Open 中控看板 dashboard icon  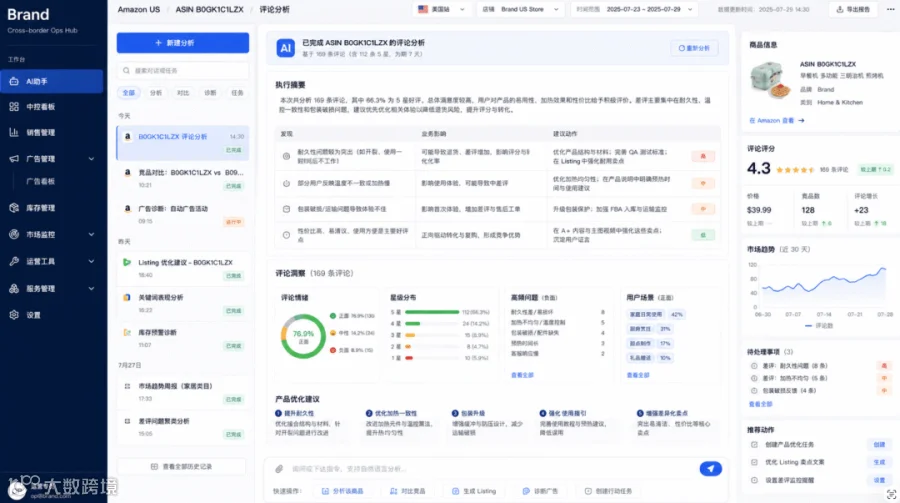point(14,107)
